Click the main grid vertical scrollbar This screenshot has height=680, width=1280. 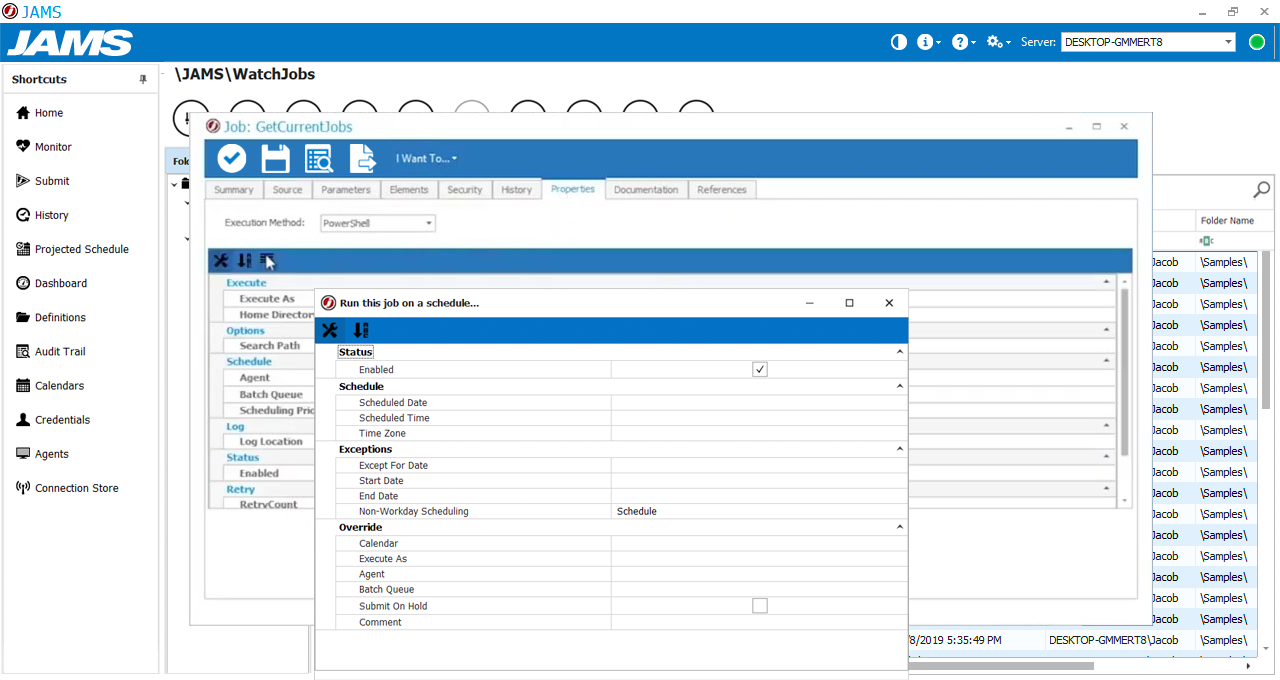(x=1268, y=330)
